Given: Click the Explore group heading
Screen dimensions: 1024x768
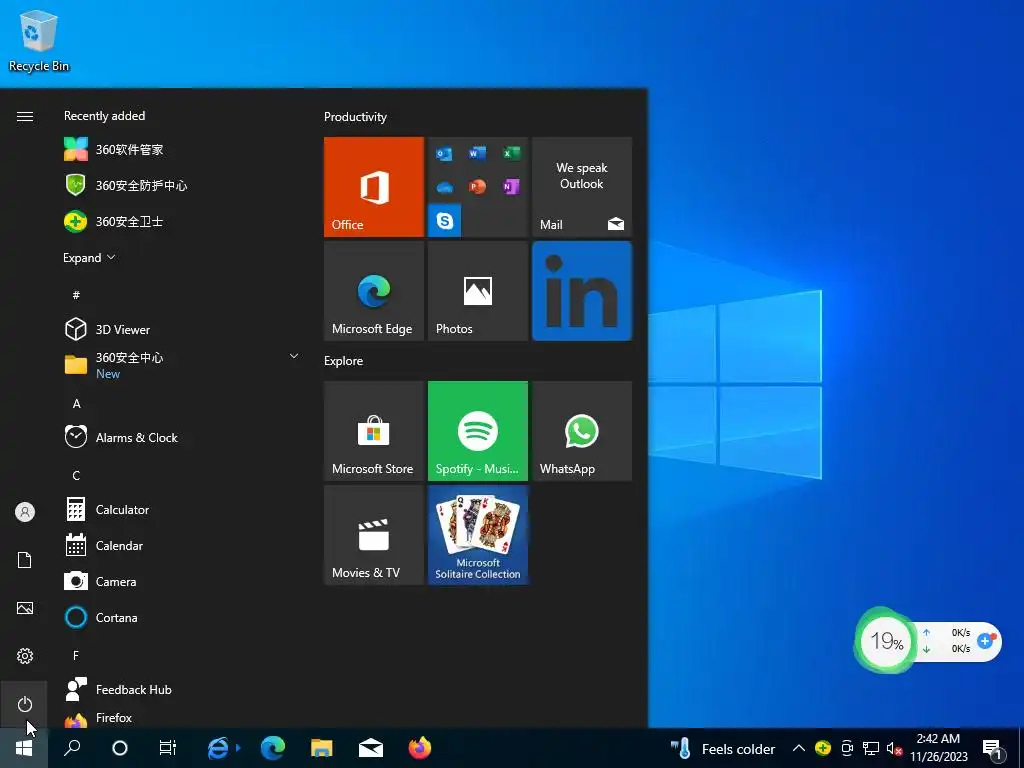Looking at the screenshot, I should [x=344, y=361].
